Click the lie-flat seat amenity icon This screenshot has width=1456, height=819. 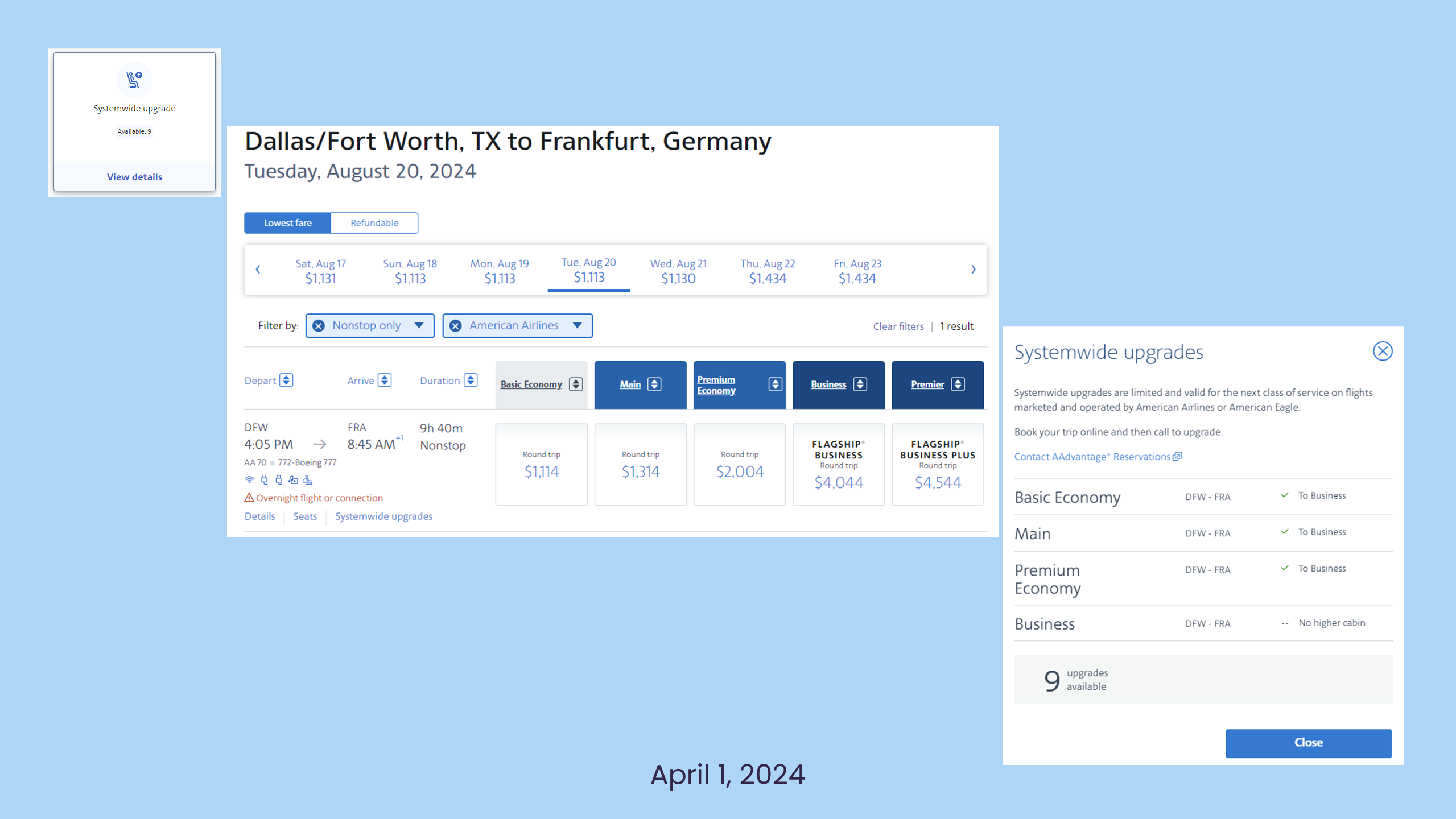308,480
